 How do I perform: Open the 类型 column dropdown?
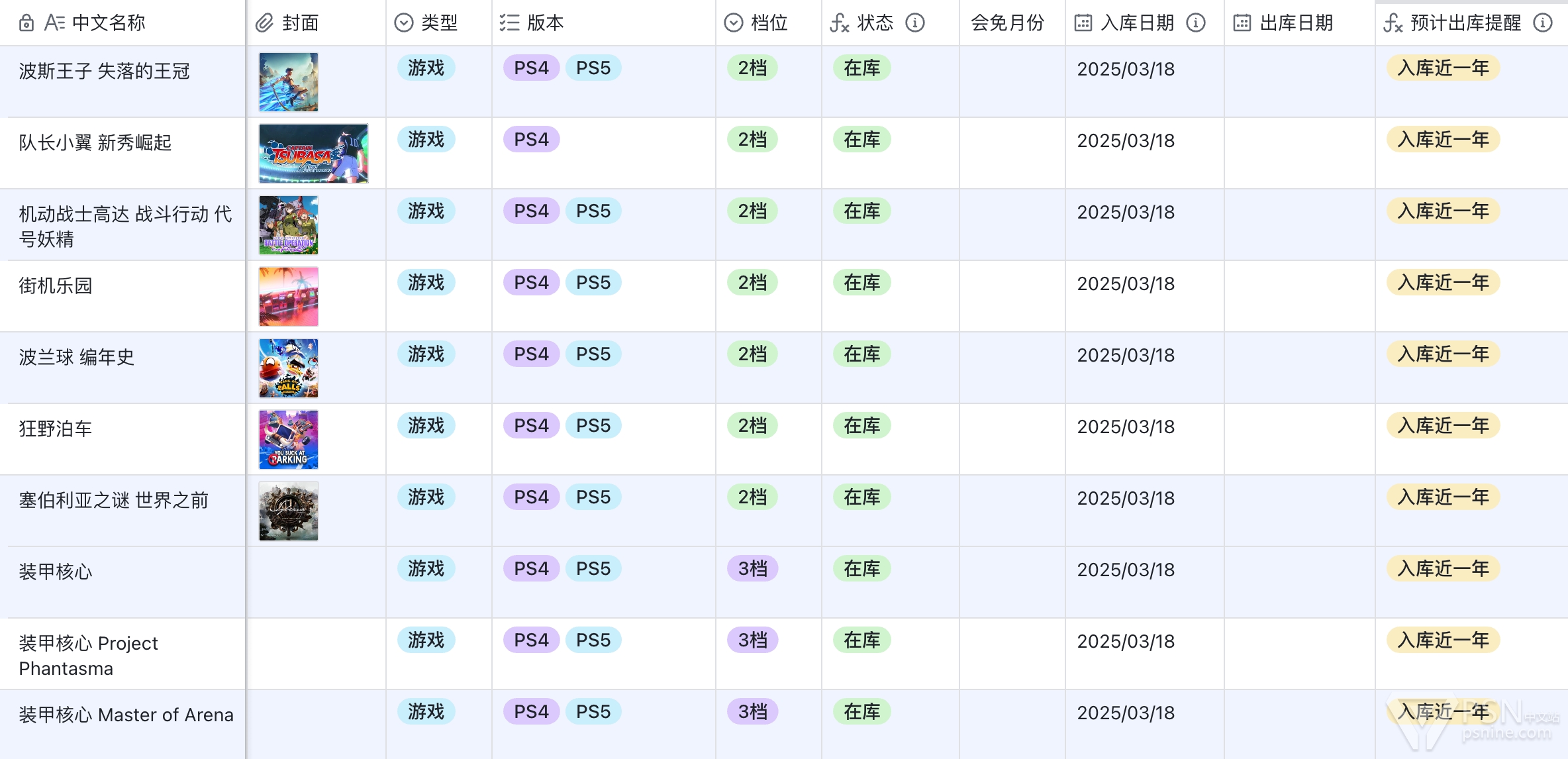[x=404, y=23]
